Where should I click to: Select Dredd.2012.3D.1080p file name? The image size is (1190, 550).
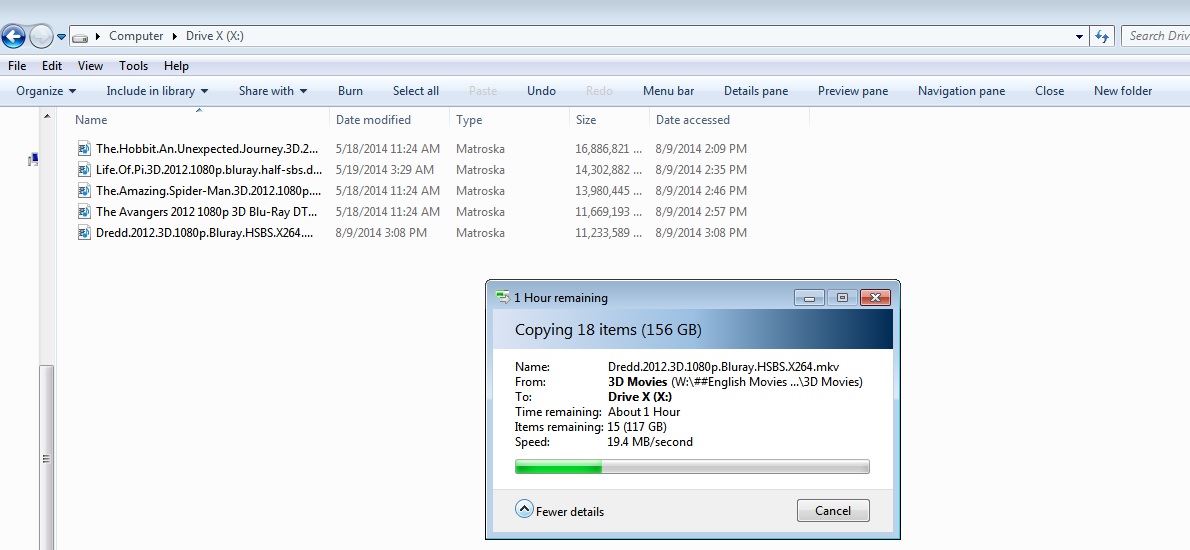click(204, 233)
